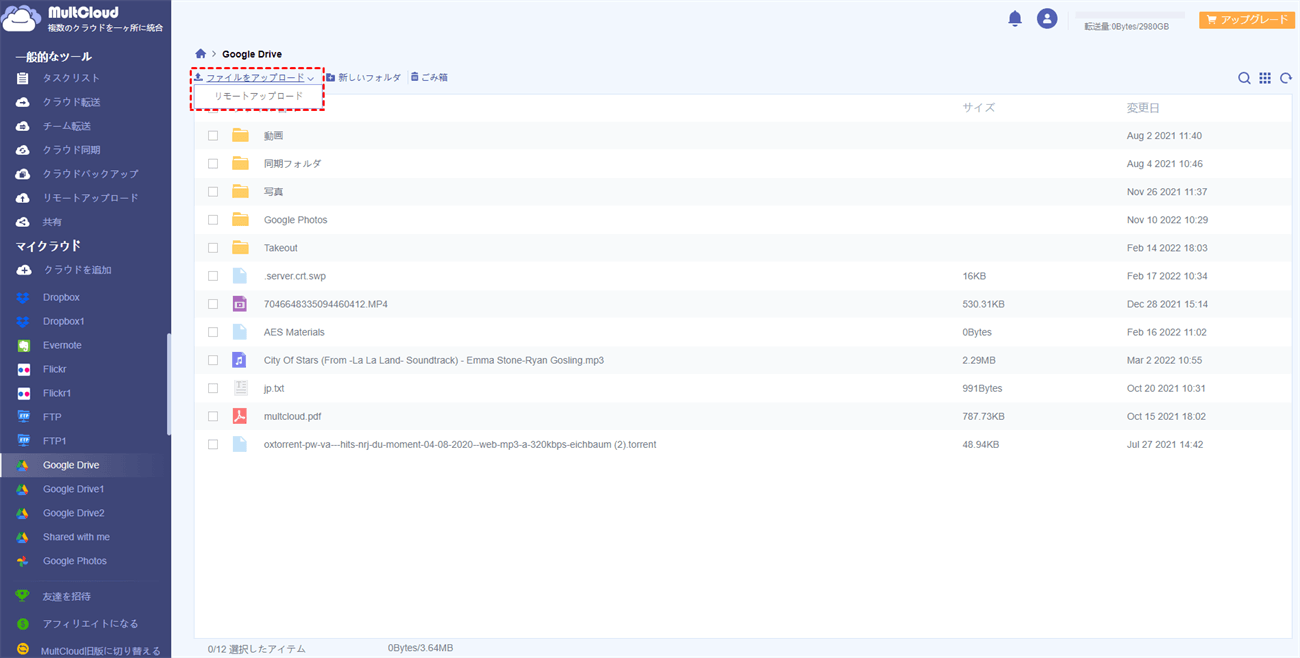Open チーム転送 in sidebar
The image size is (1300, 658).
[x=66, y=126]
